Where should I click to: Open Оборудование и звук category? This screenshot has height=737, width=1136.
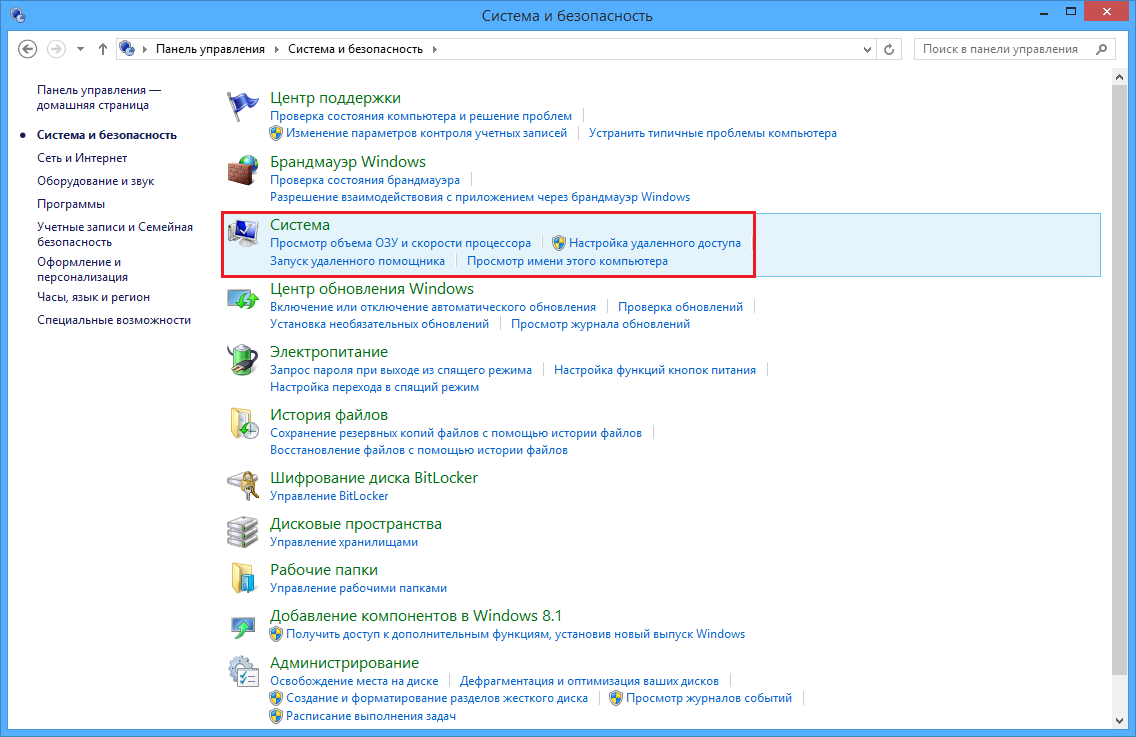point(96,181)
